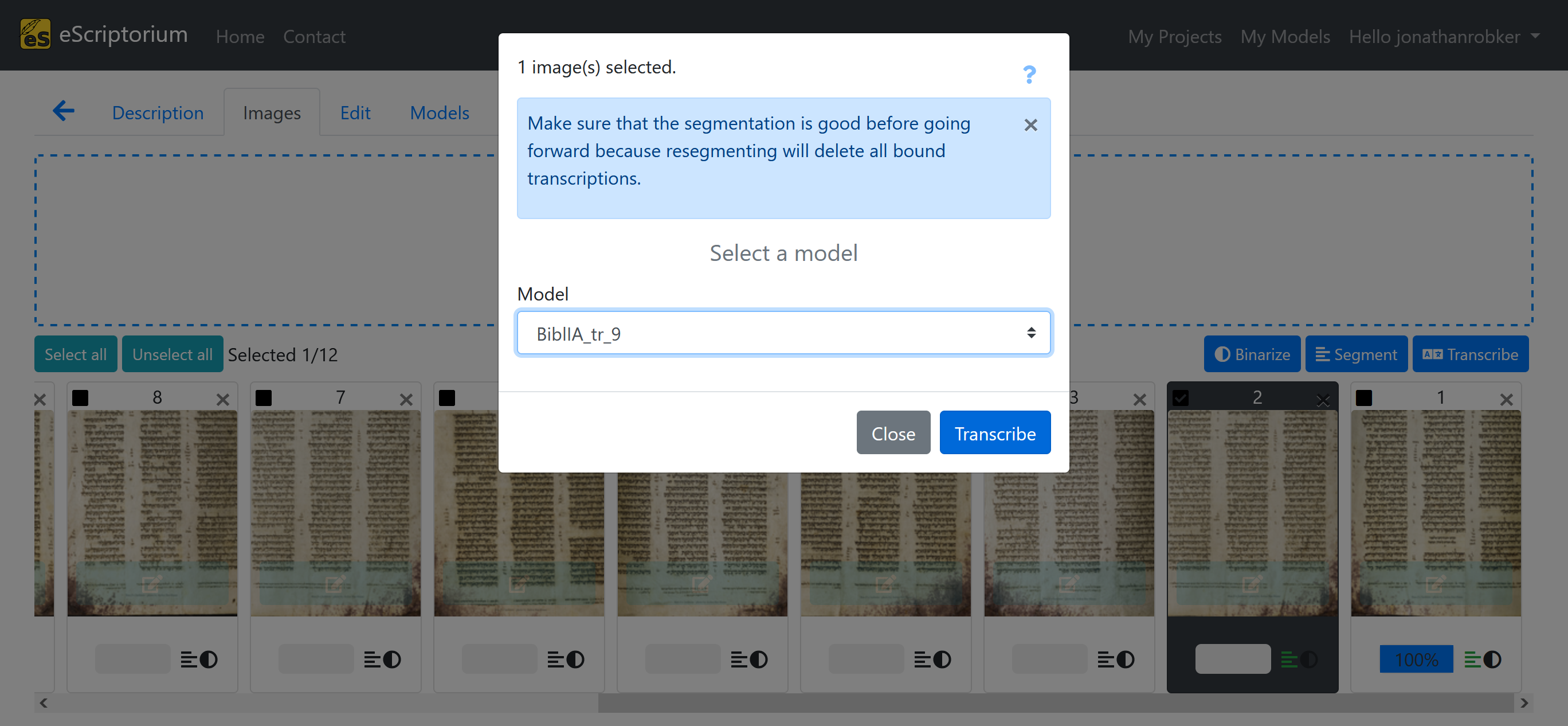
Task: Open the Models tab
Action: [439, 112]
